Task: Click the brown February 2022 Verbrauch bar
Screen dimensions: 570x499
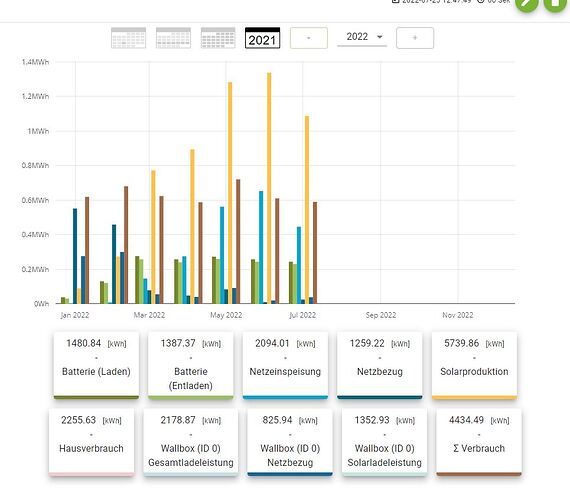Action: click(126, 245)
